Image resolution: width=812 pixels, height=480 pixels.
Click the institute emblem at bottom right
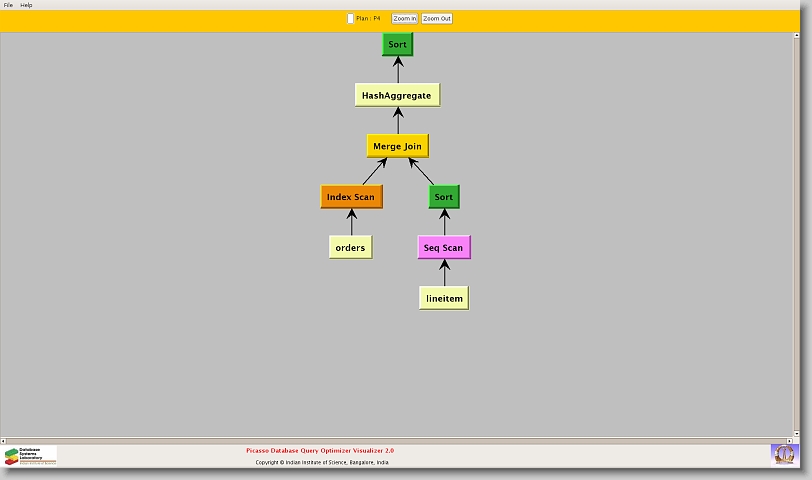click(784, 454)
